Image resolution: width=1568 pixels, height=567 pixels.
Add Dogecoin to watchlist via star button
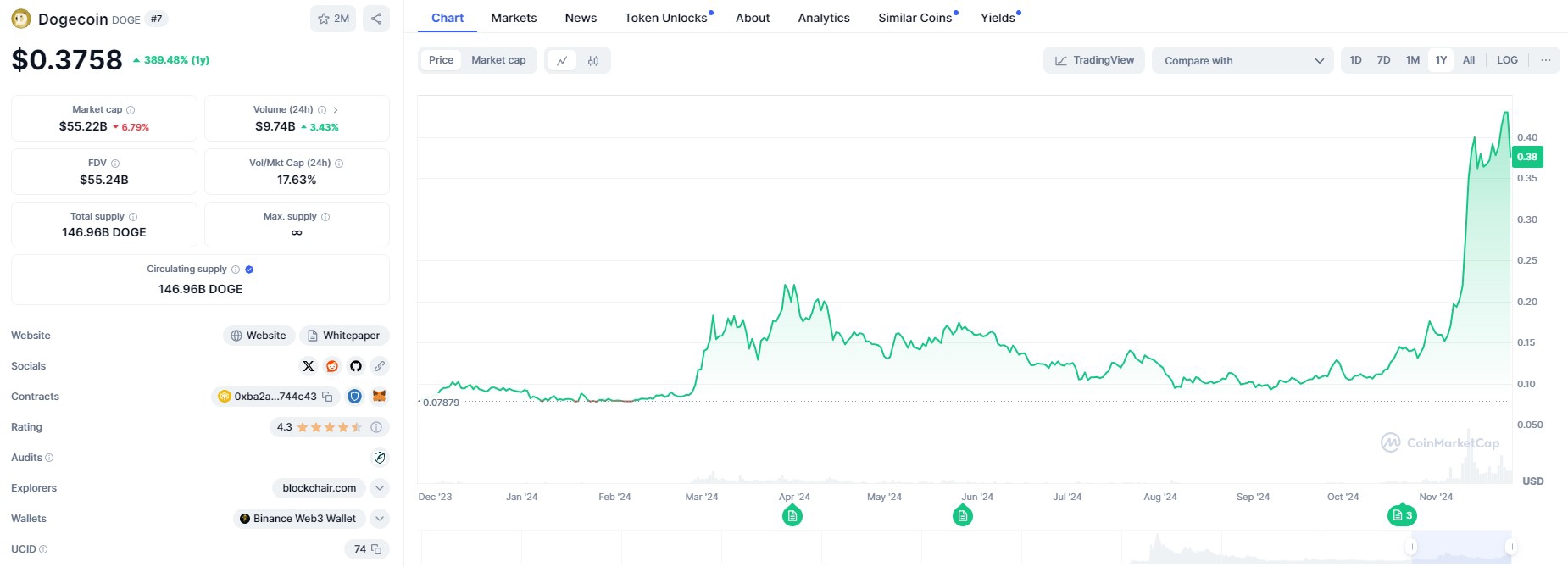coord(333,19)
